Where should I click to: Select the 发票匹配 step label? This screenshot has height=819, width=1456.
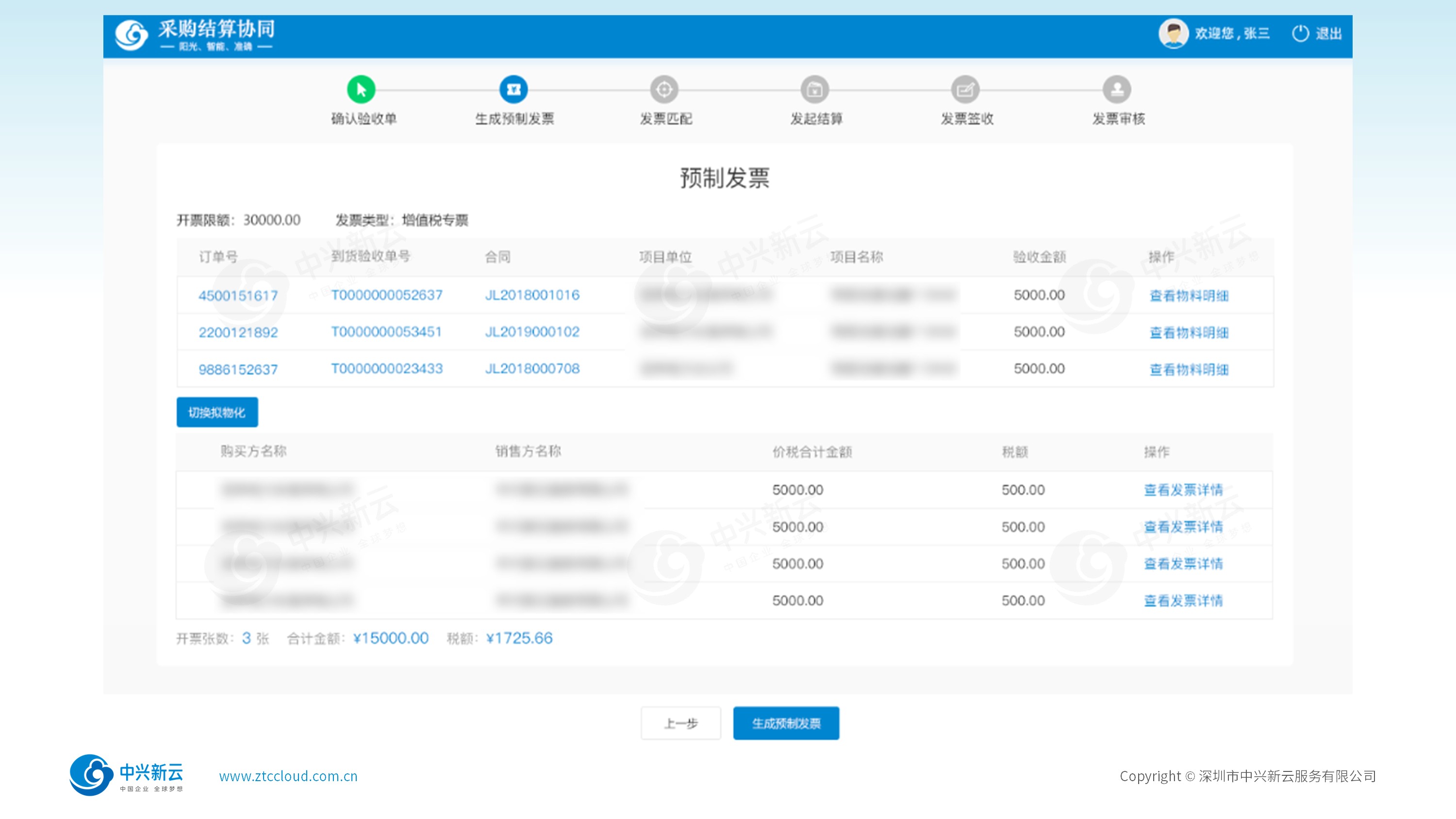(666, 118)
